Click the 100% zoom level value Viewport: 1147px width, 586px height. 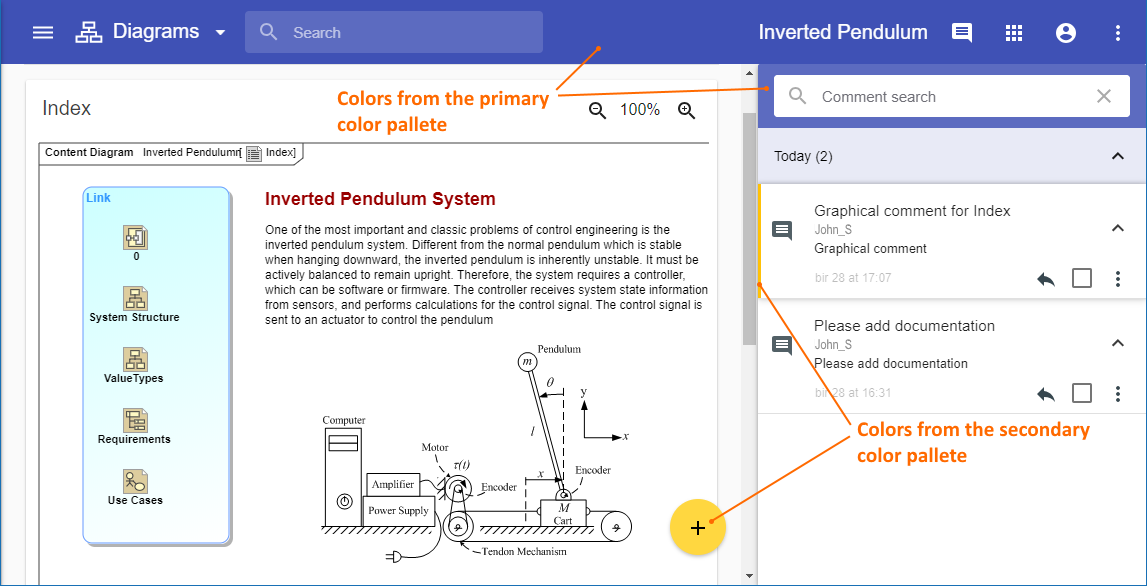(640, 110)
